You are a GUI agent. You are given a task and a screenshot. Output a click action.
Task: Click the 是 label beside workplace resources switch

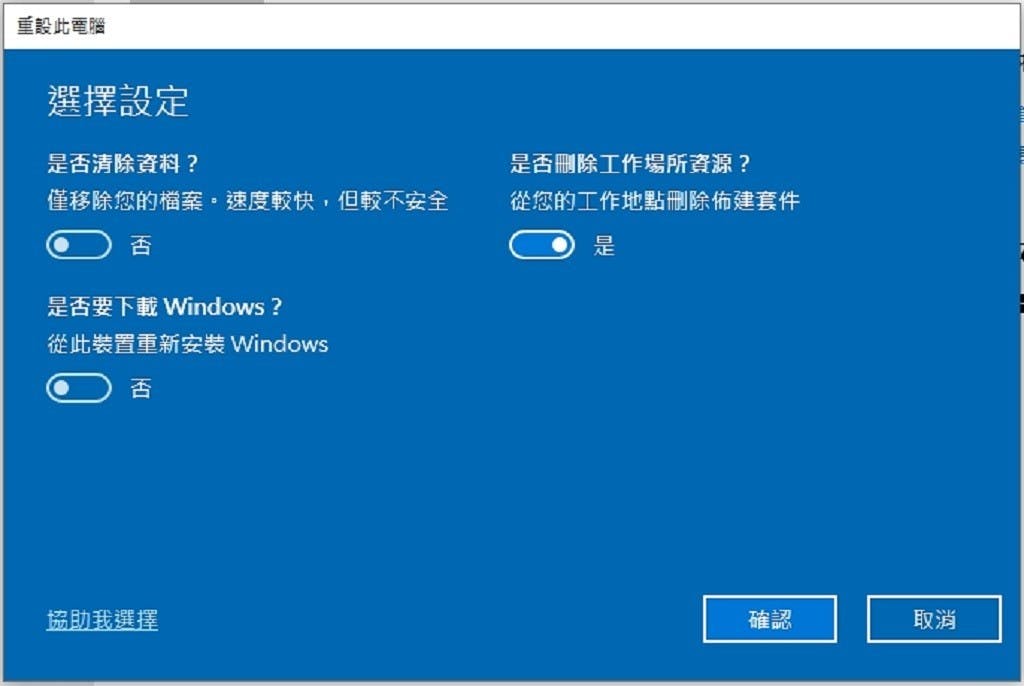604,246
